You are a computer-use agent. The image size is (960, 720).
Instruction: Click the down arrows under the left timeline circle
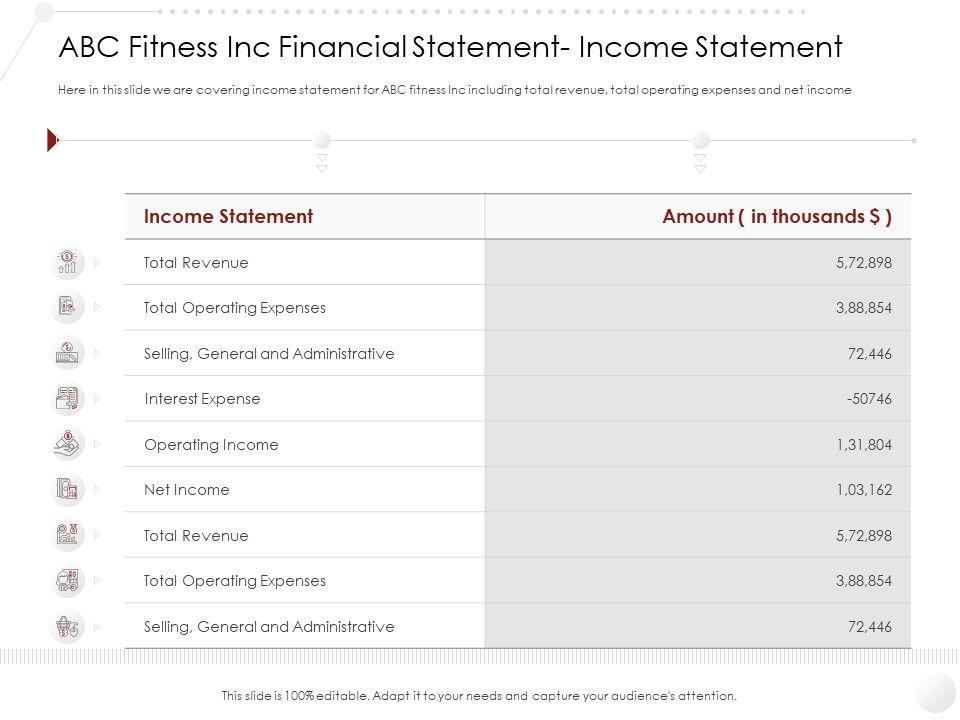[322, 163]
